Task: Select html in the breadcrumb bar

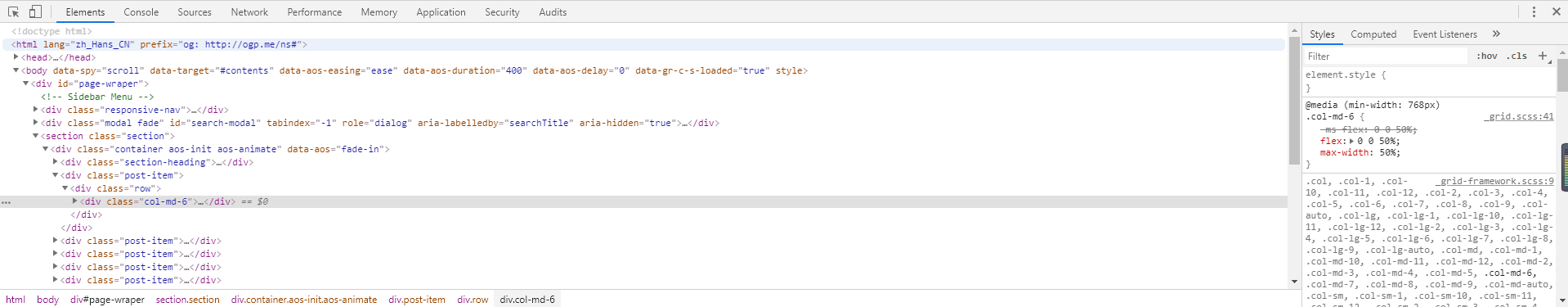Action: [16, 300]
